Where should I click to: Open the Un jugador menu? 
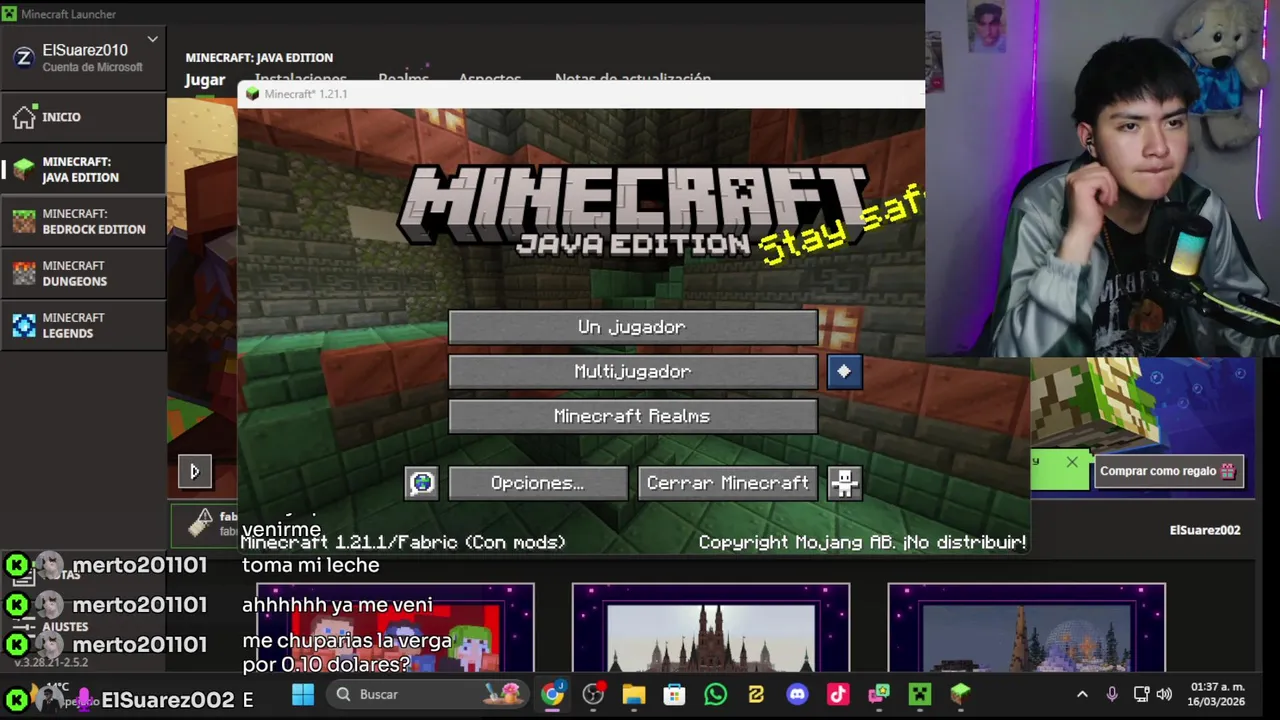click(633, 327)
